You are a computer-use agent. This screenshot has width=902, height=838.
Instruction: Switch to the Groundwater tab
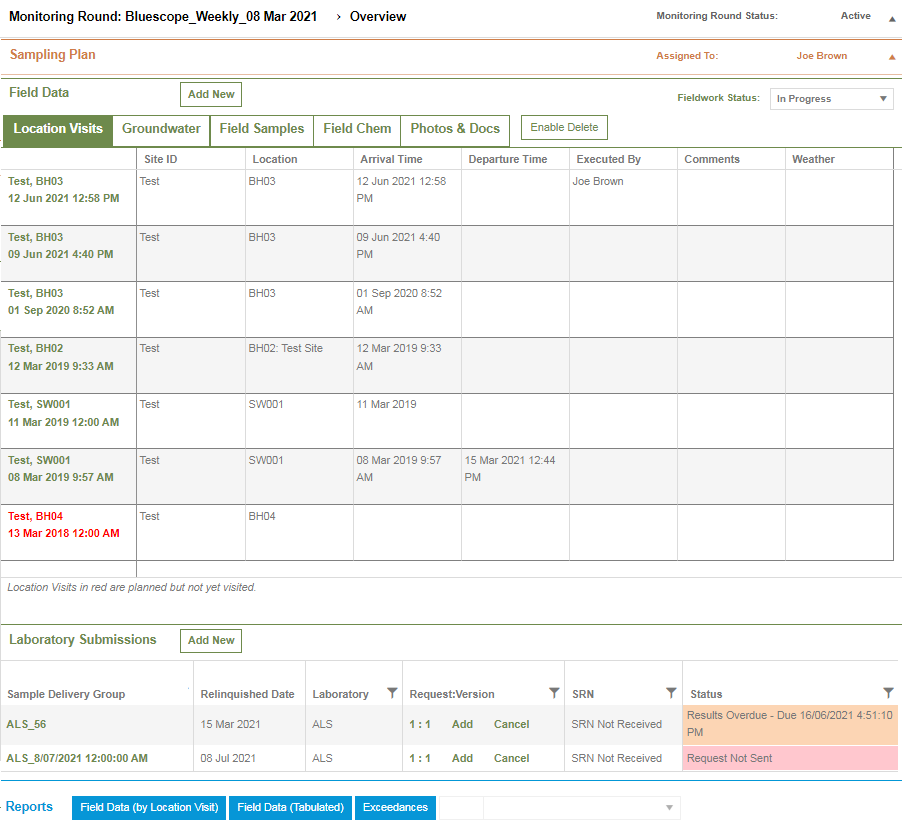[x=160, y=129]
